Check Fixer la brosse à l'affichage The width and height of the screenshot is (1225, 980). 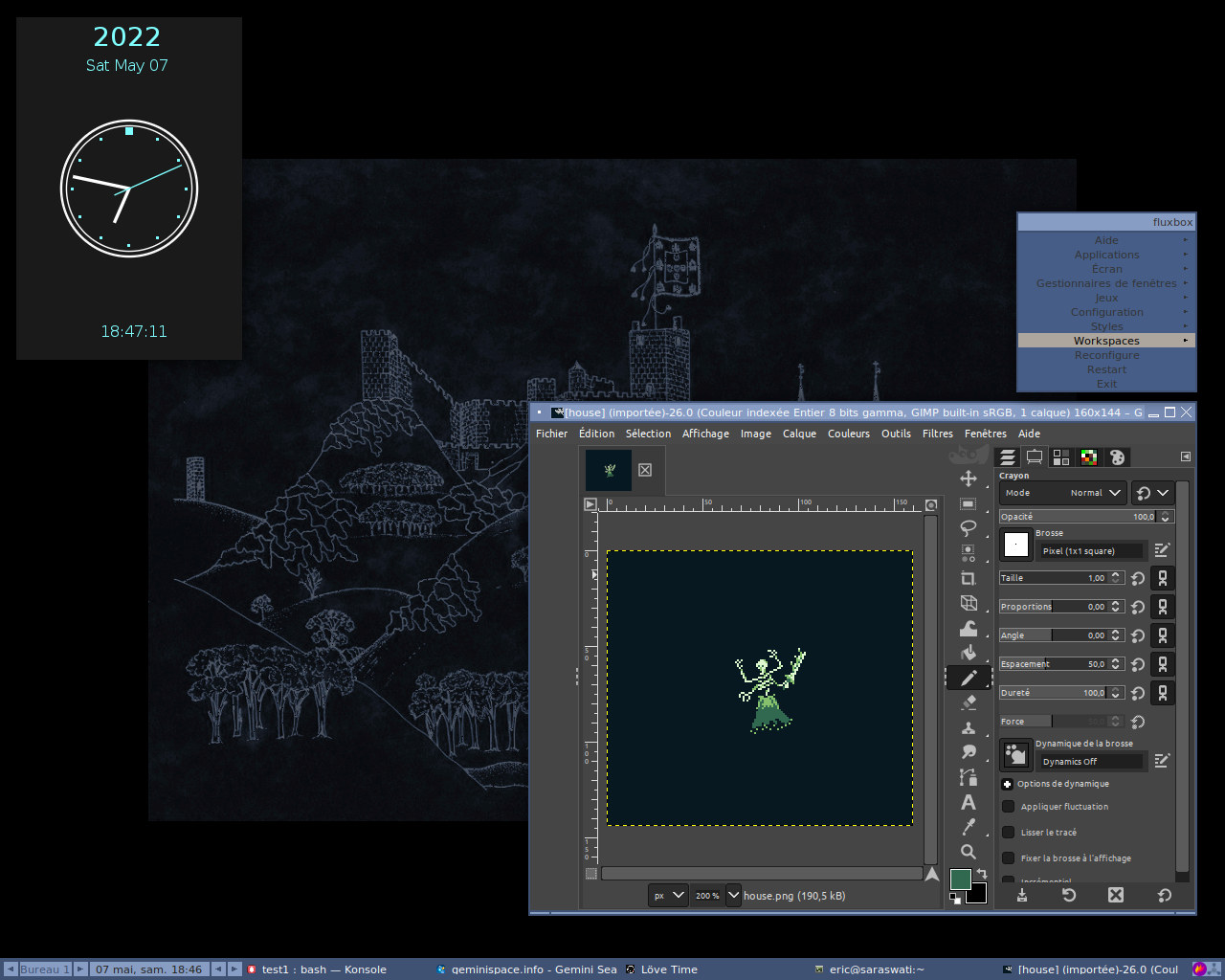click(x=1008, y=858)
